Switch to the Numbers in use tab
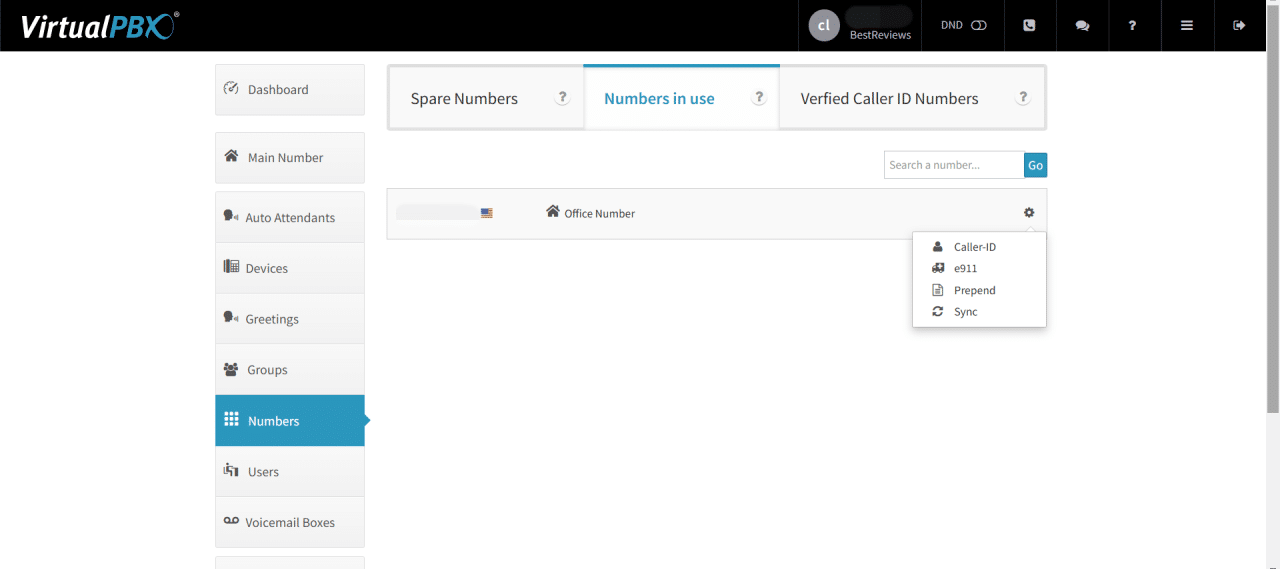 pyautogui.click(x=681, y=98)
